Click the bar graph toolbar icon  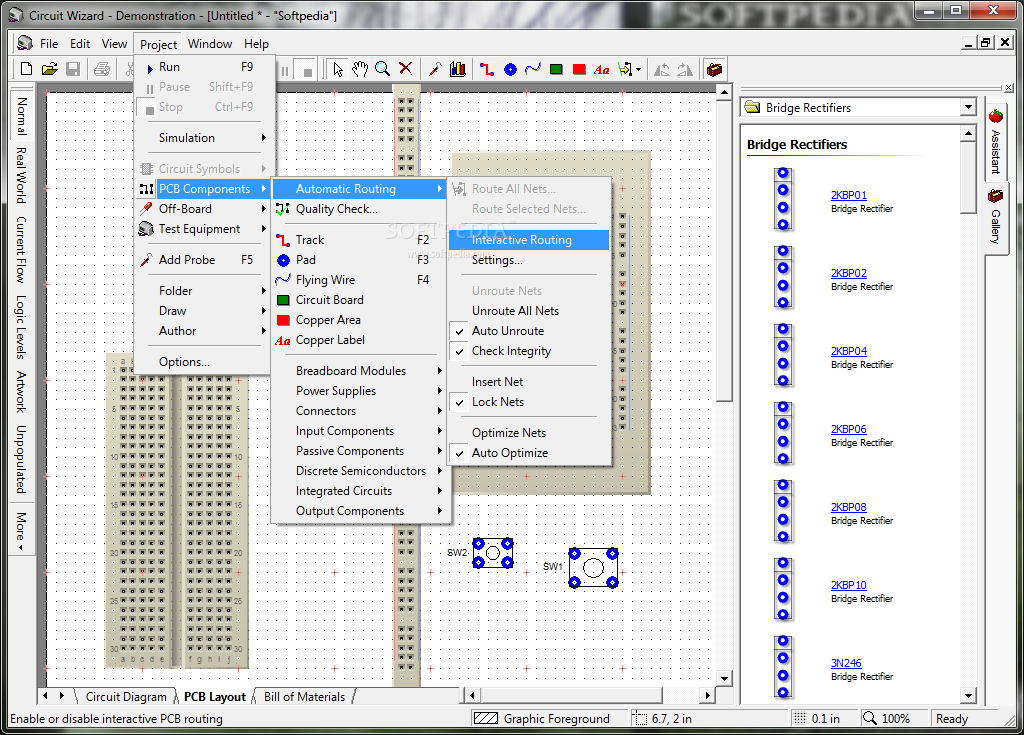coord(458,69)
